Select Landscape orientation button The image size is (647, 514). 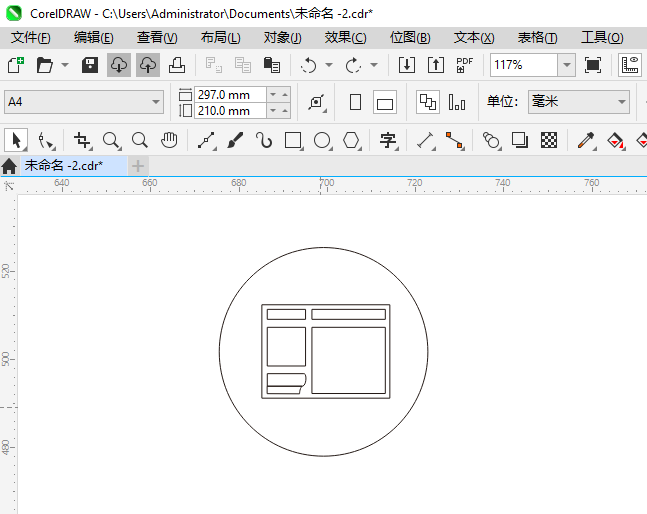pyautogui.click(x=385, y=102)
